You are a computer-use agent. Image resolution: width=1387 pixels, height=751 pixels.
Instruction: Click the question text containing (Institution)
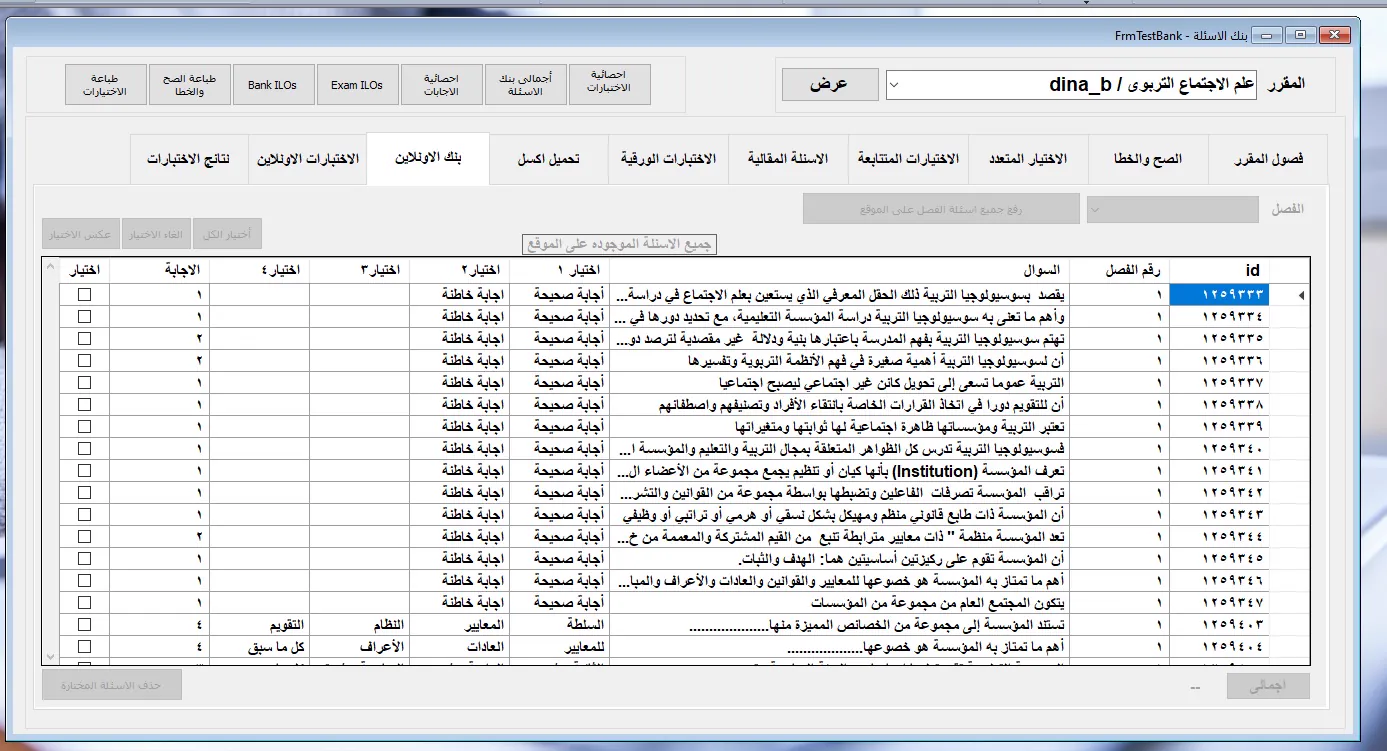(x=839, y=471)
